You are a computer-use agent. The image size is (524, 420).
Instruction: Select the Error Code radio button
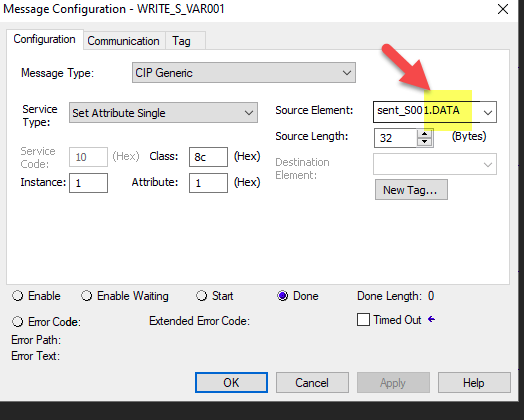17,322
